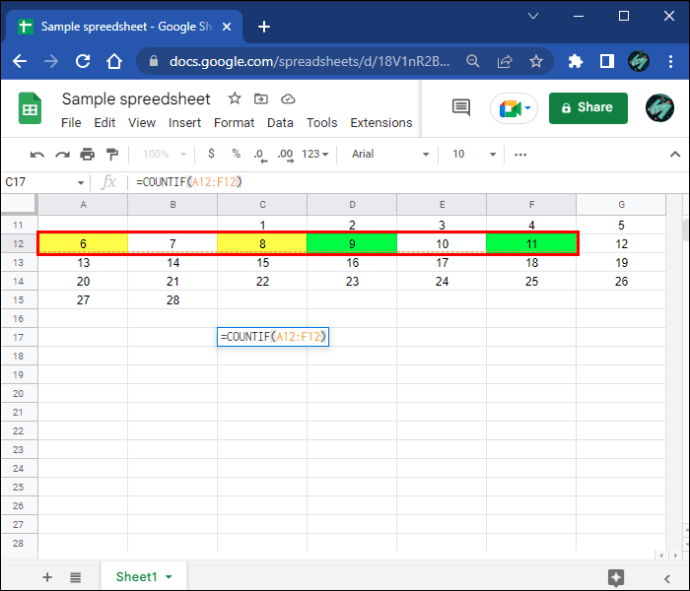Go to browser Home page

point(114,61)
